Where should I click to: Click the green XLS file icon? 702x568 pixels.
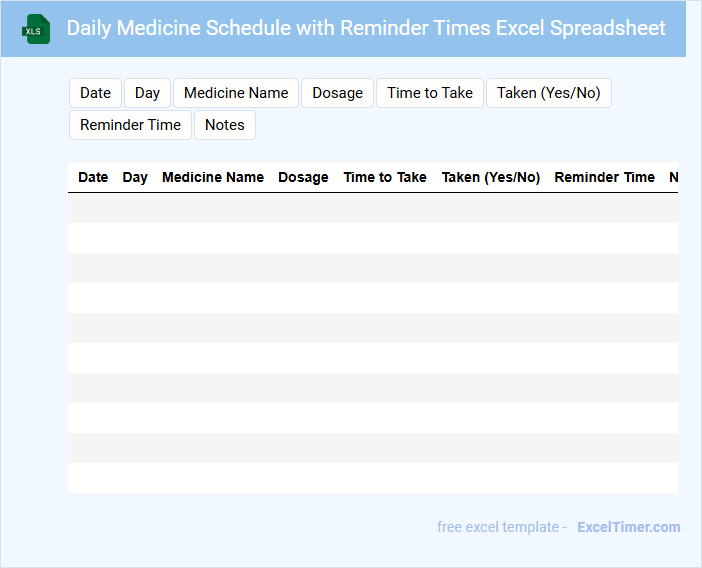(37, 29)
